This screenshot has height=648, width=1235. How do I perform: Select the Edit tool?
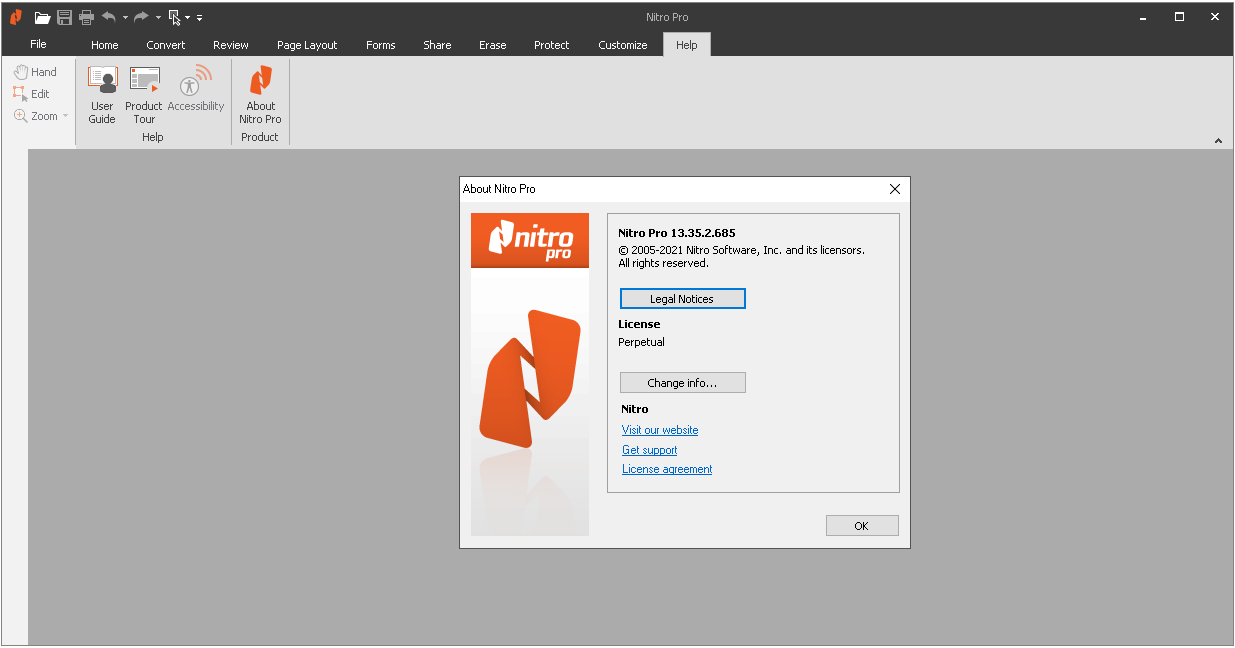(31, 94)
